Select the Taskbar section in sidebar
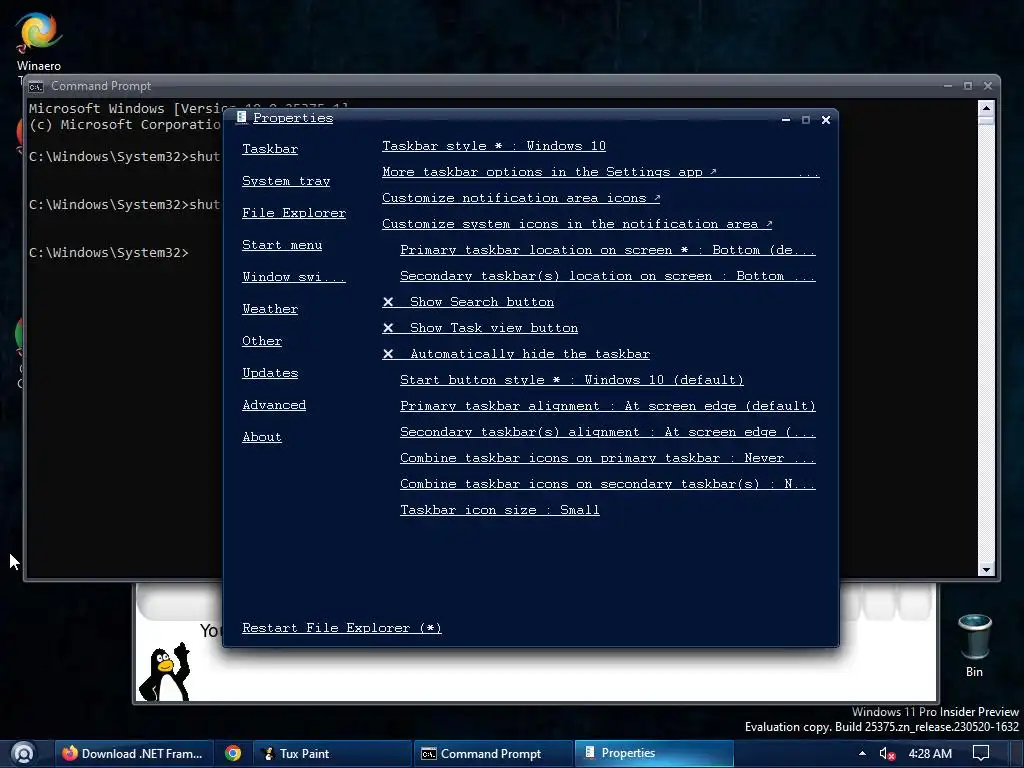This screenshot has height=768, width=1024. 270,149
